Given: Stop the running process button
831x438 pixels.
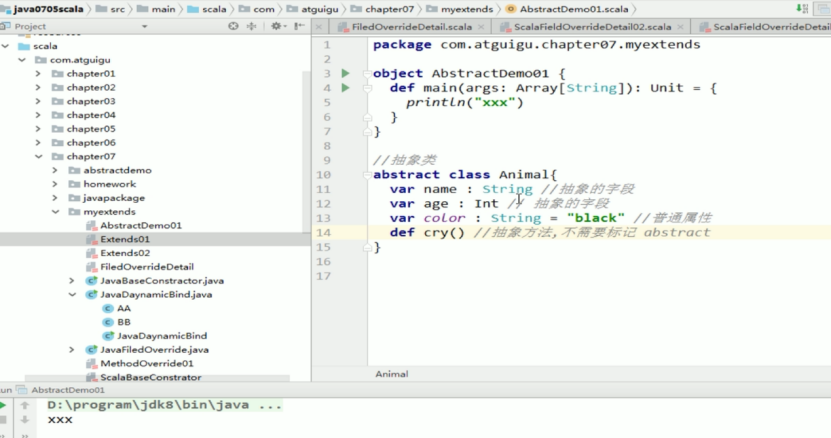Looking at the screenshot, I should pos(3,420).
